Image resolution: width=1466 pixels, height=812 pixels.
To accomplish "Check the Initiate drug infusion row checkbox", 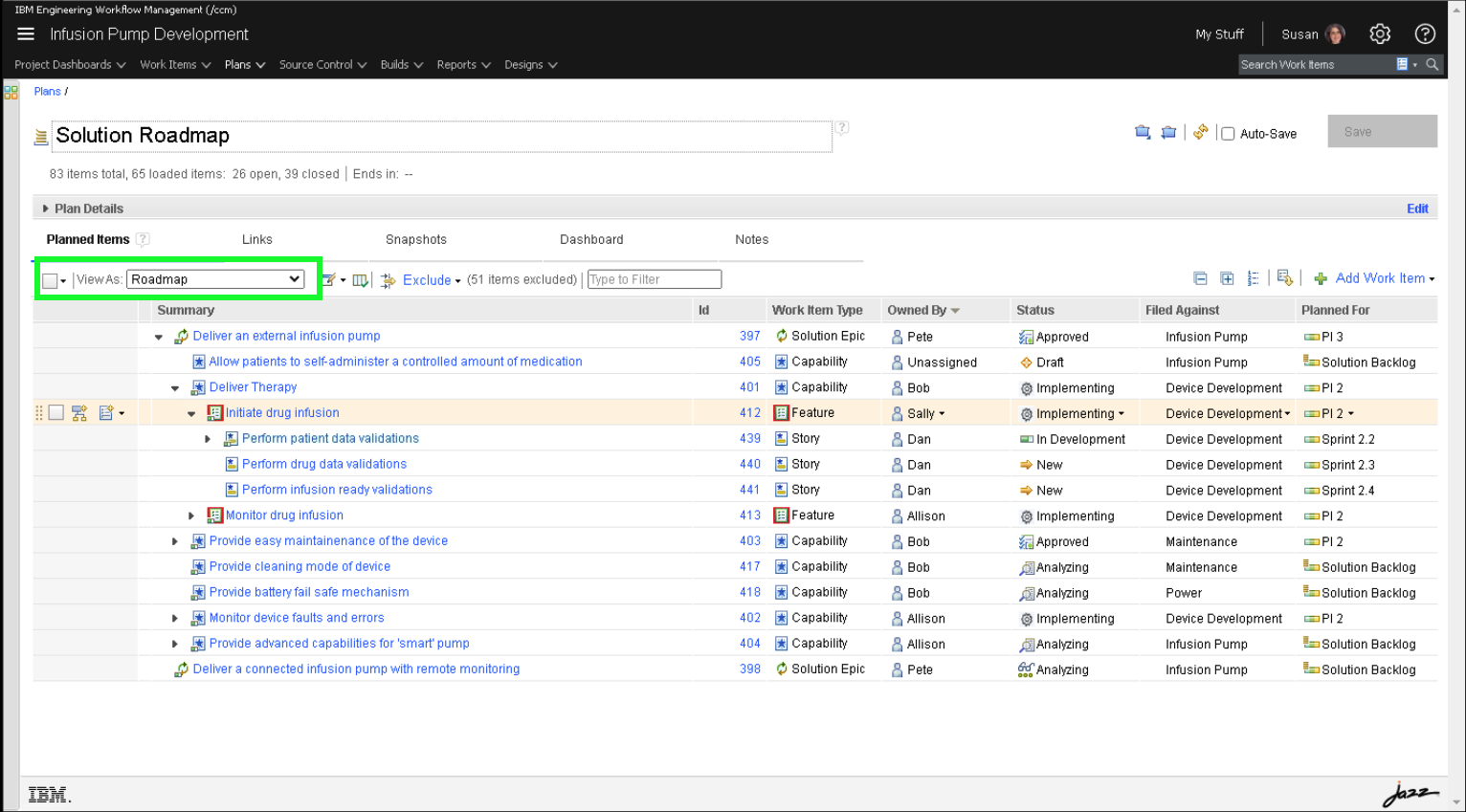I will (56, 413).
